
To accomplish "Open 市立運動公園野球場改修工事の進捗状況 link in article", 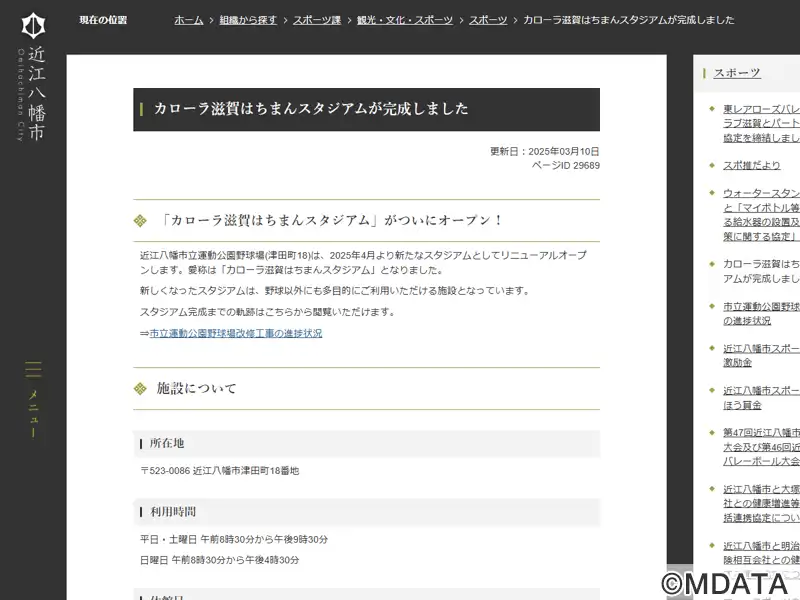I will pos(236,333).
